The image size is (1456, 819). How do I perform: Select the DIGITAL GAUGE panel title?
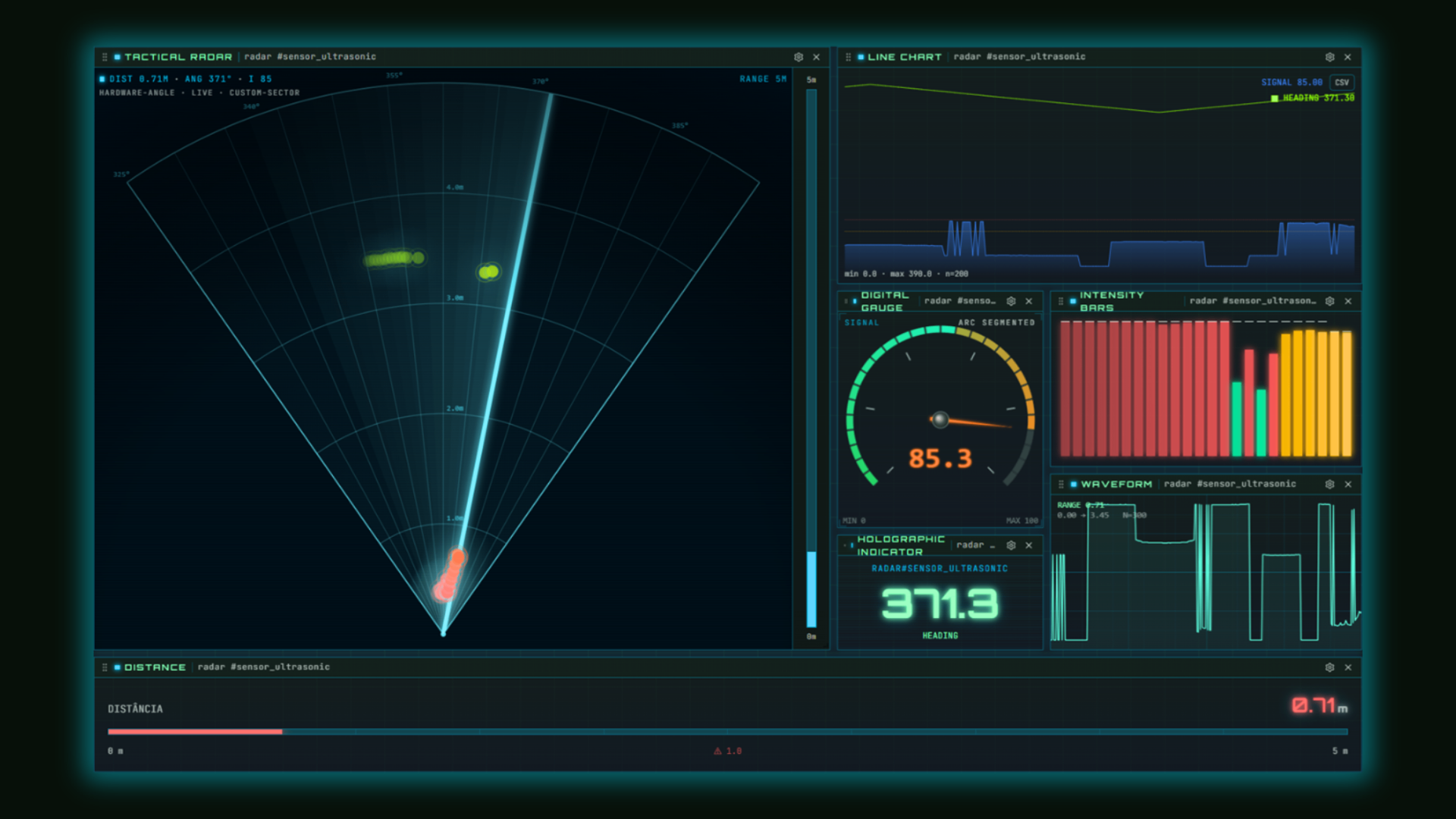[884, 301]
